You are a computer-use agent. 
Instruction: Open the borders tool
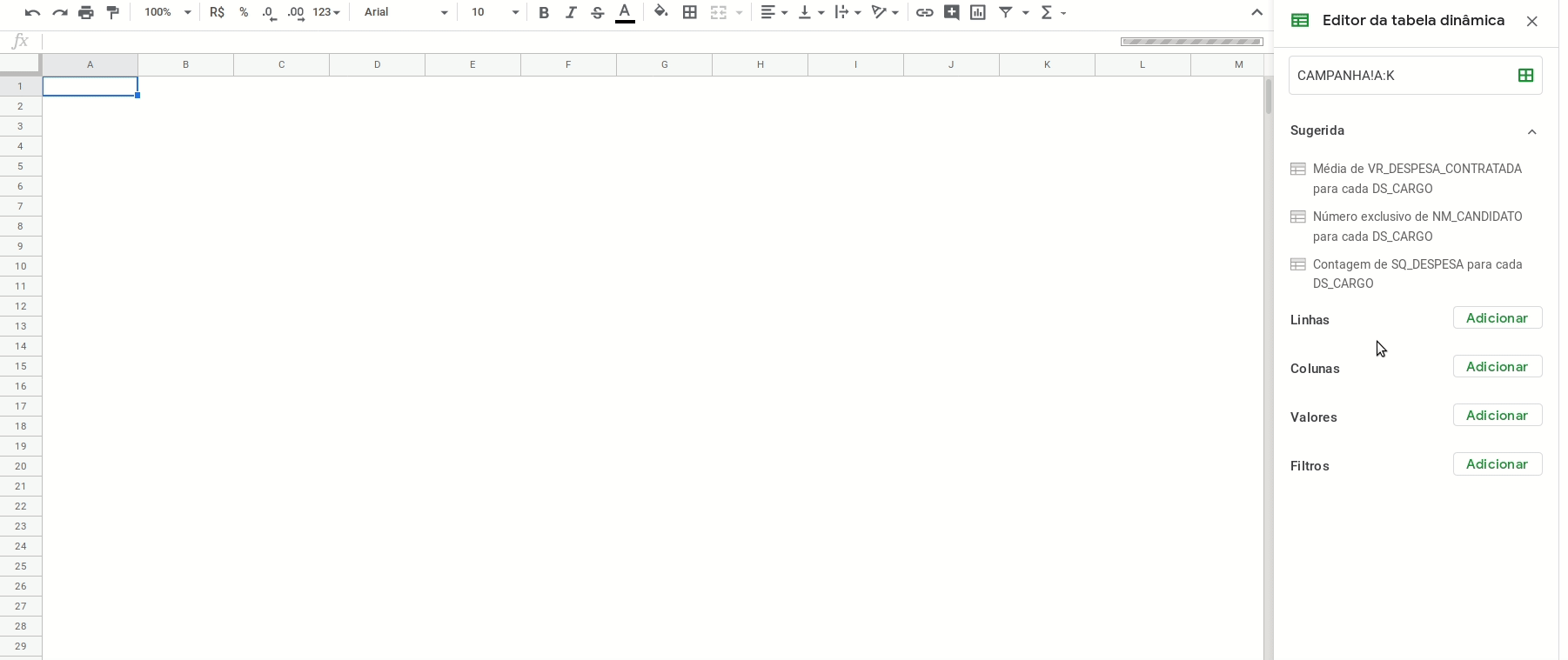pos(690,12)
